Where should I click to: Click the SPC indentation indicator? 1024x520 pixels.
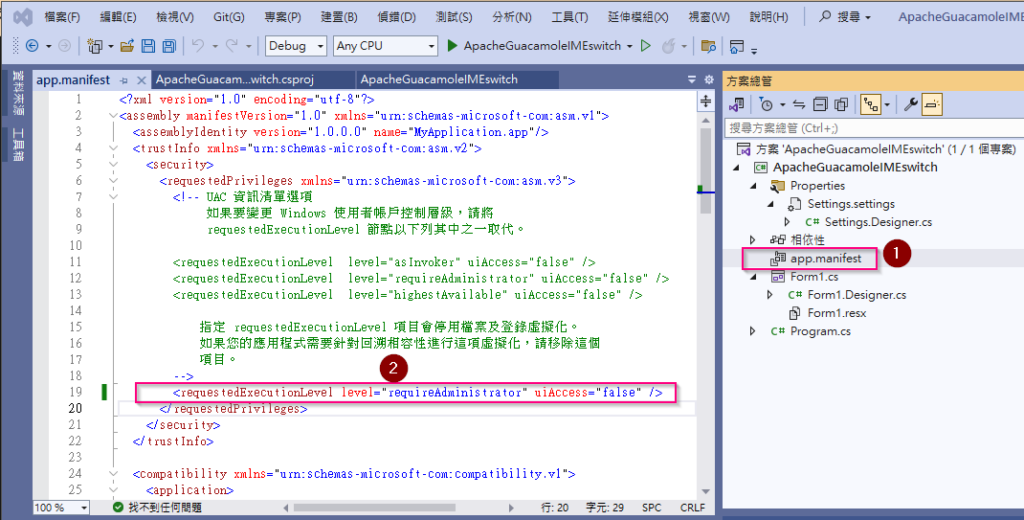click(652, 508)
